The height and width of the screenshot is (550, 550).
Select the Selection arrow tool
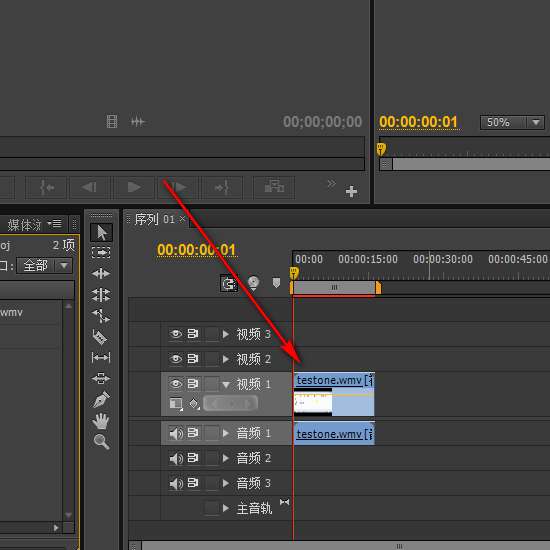(101, 232)
